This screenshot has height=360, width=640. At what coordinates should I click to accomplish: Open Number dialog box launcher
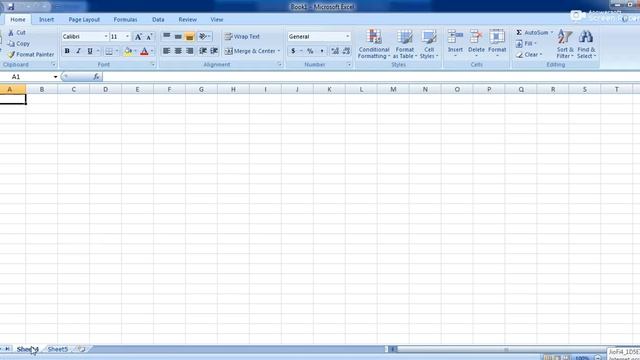pos(349,64)
